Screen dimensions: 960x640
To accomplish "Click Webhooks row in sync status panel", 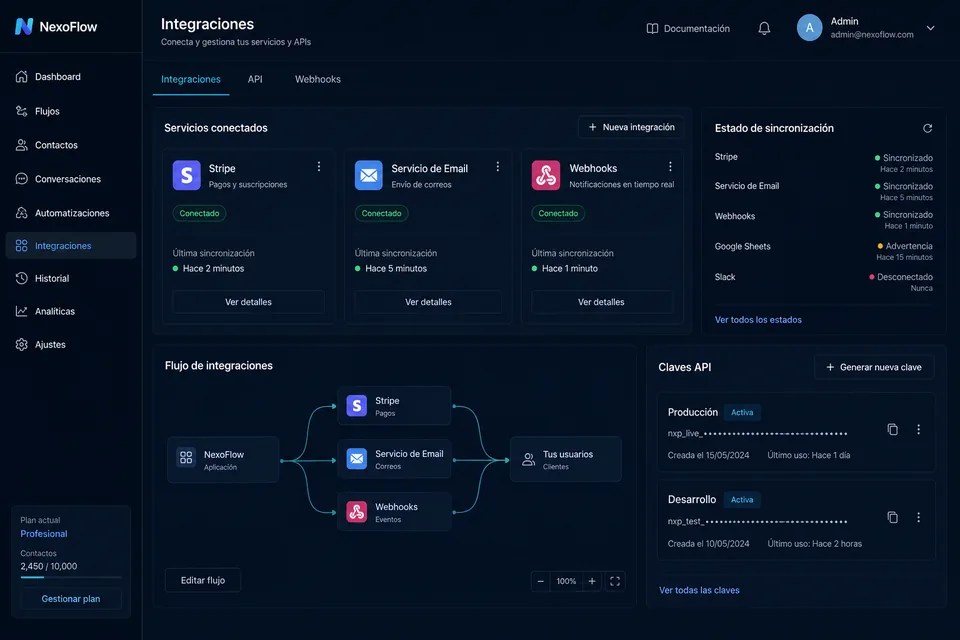I will (x=824, y=219).
